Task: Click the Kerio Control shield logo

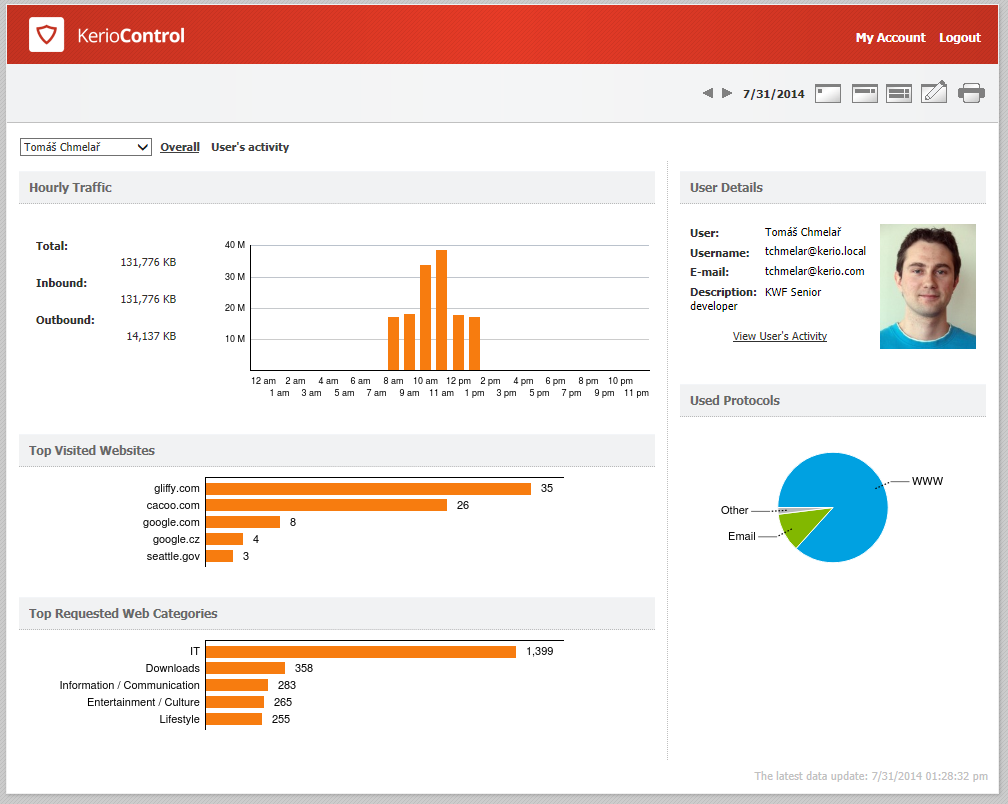Action: click(46, 35)
